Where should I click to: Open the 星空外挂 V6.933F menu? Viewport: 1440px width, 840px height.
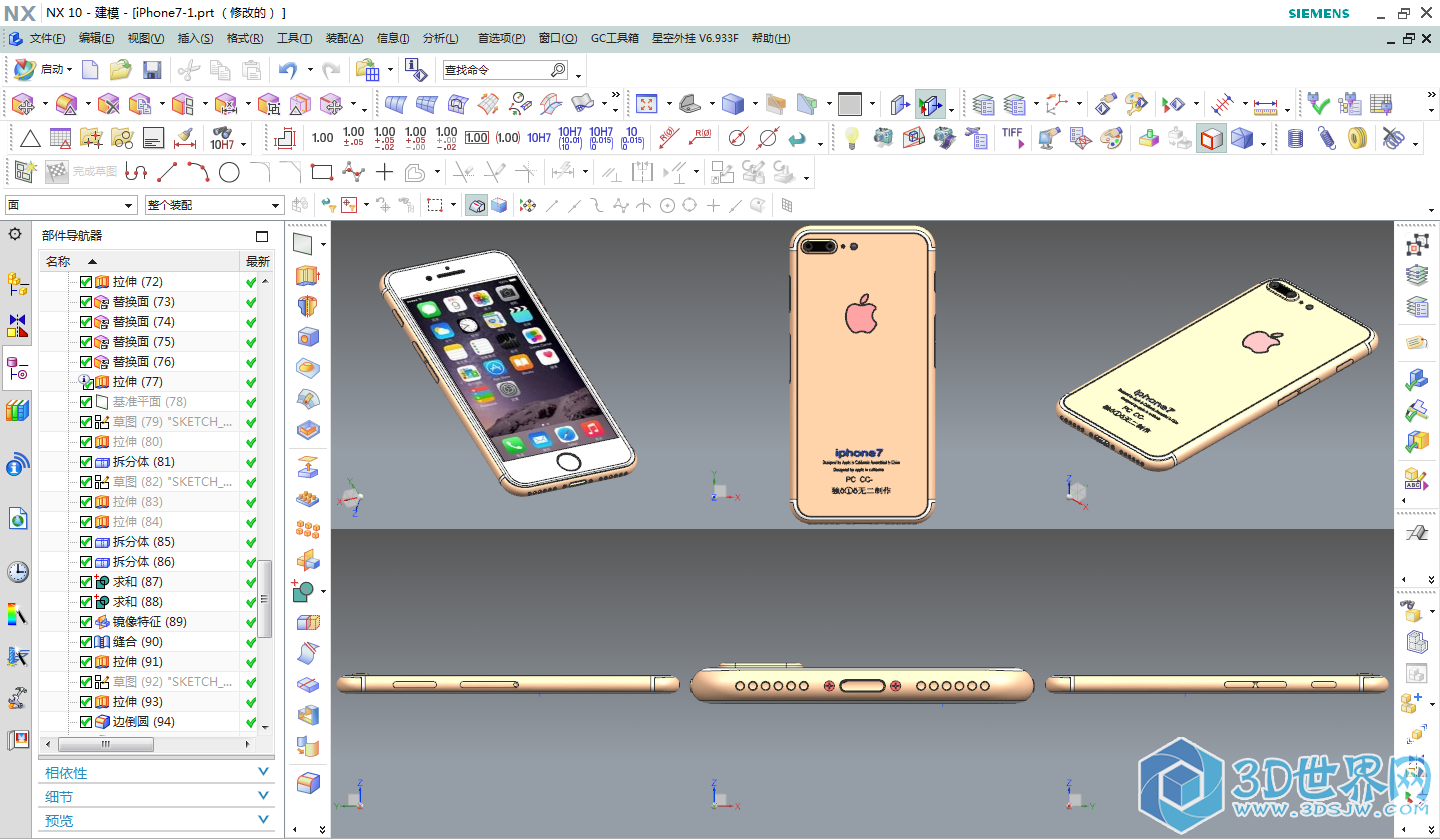point(695,38)
